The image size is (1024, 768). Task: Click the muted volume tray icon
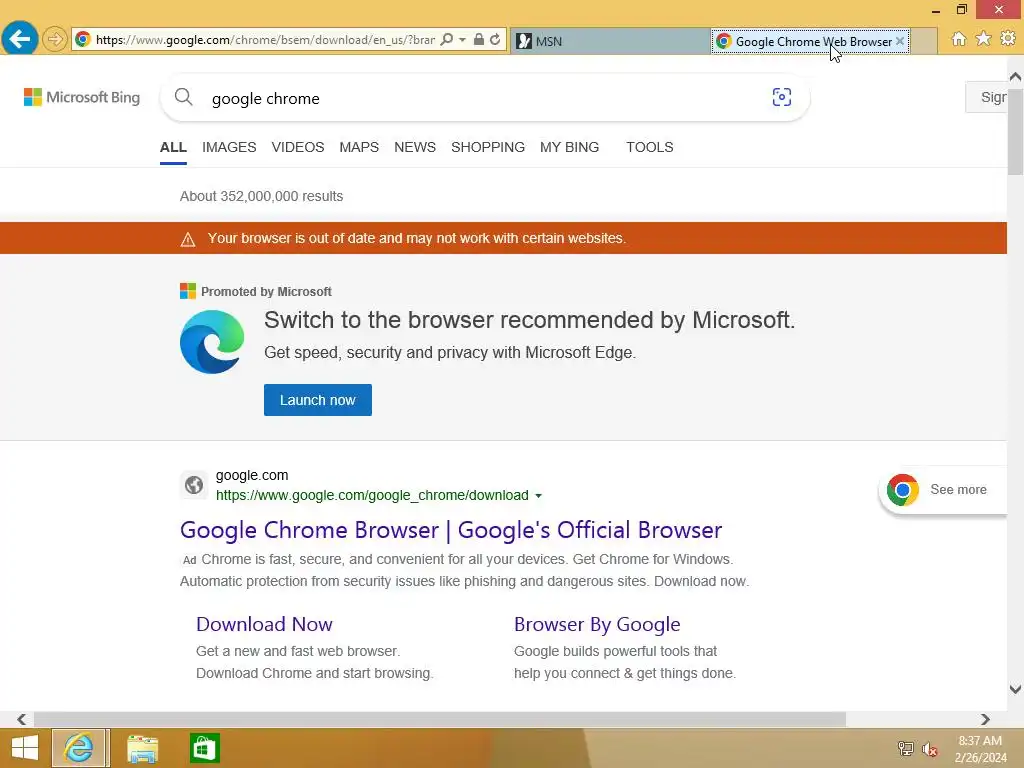point(929,749)
